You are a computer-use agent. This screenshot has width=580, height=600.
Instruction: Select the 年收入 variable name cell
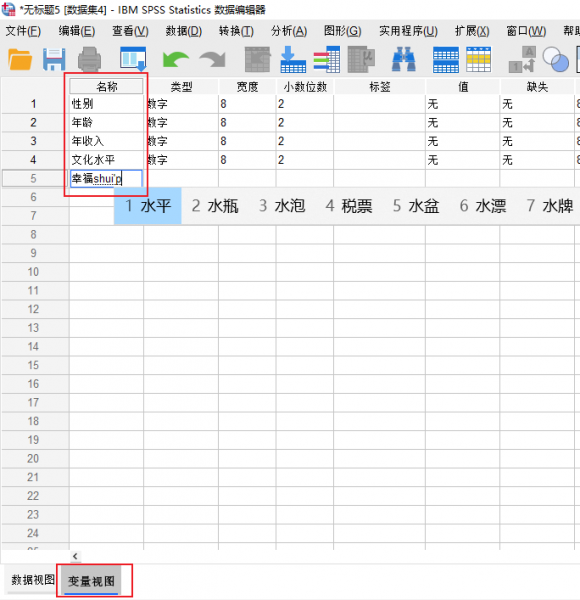click(106, 141)
